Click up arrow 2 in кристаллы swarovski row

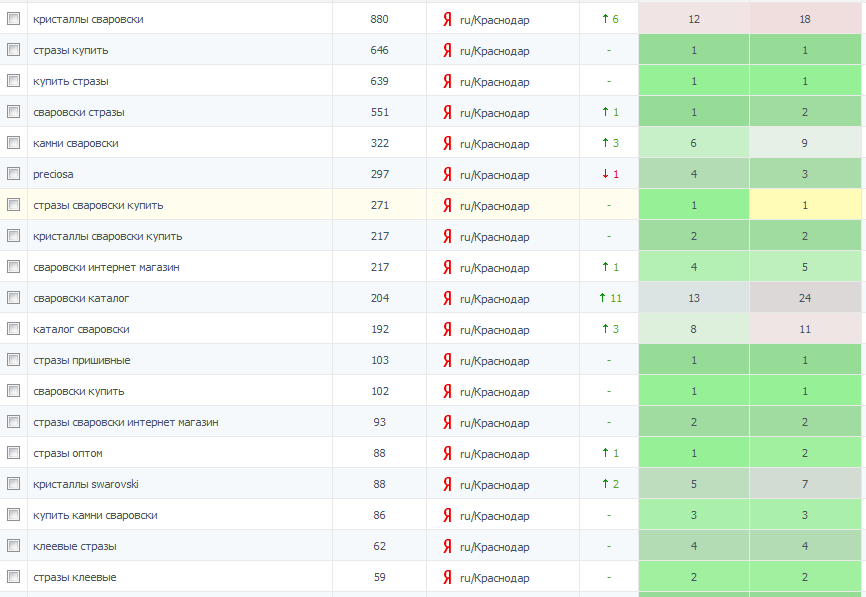pos(610,484)
